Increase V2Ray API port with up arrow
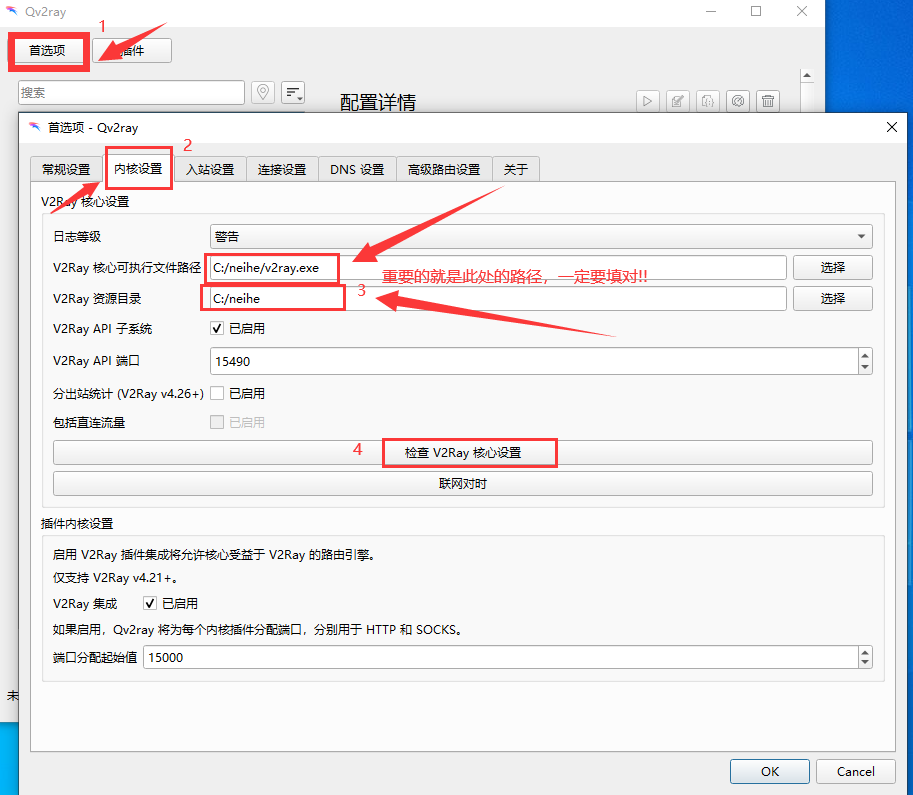Image resolution: width=913 pixels, height=795 pixels. [865, 355]
